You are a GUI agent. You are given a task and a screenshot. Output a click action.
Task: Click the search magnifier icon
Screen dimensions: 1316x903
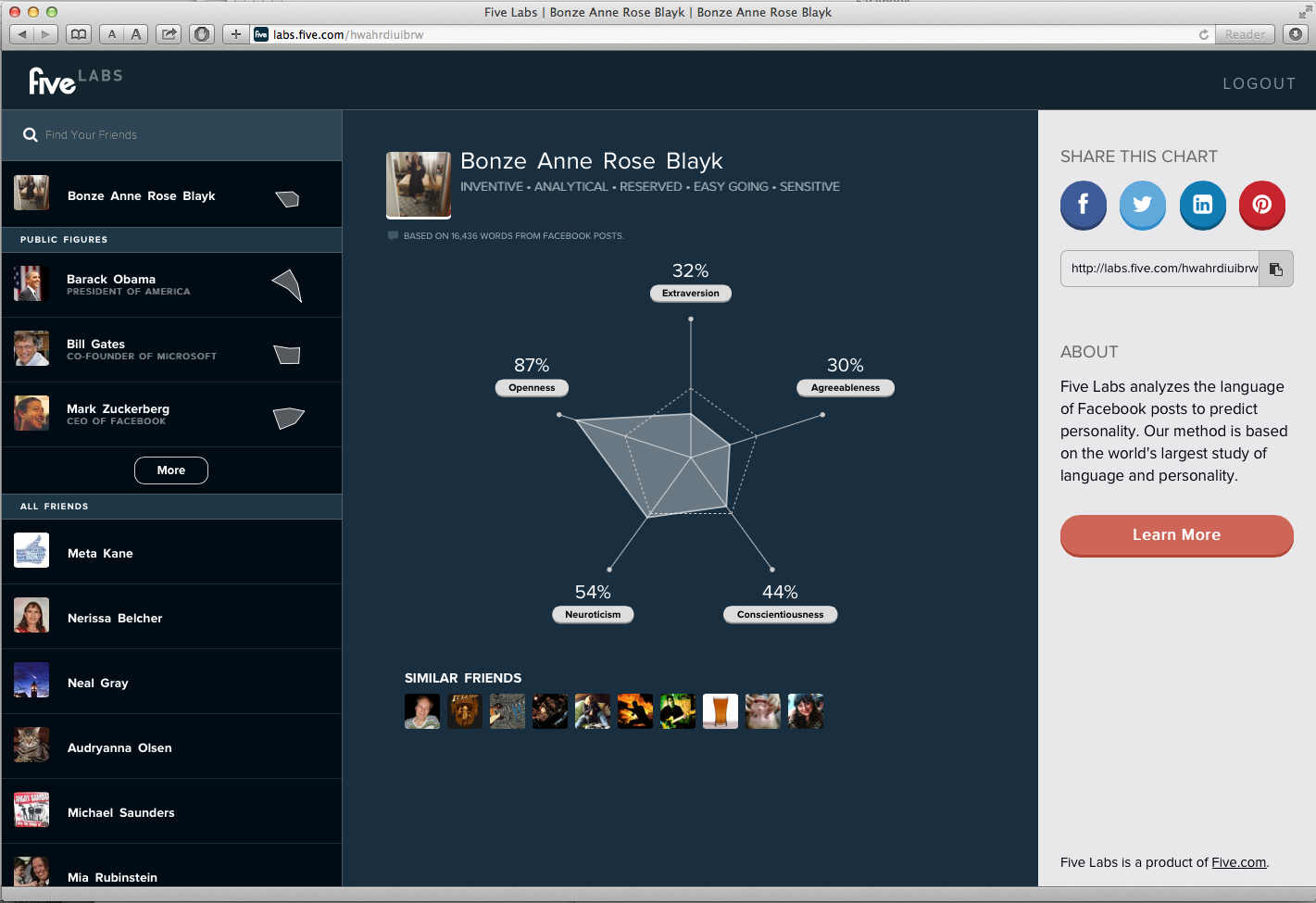pyautogui.click(x=30, y=134)
